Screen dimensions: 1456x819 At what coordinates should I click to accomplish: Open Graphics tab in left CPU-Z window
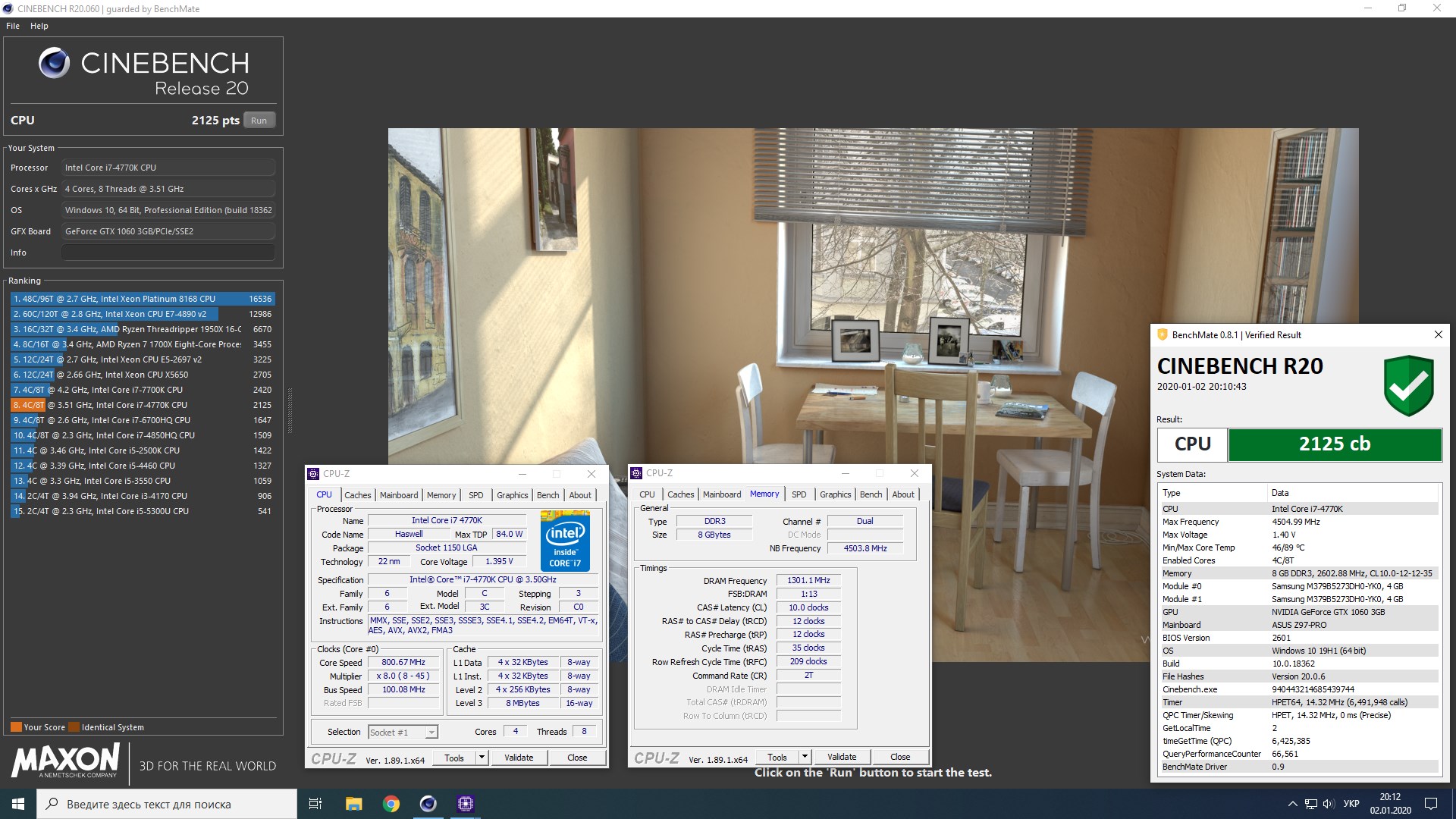(513, 495)
